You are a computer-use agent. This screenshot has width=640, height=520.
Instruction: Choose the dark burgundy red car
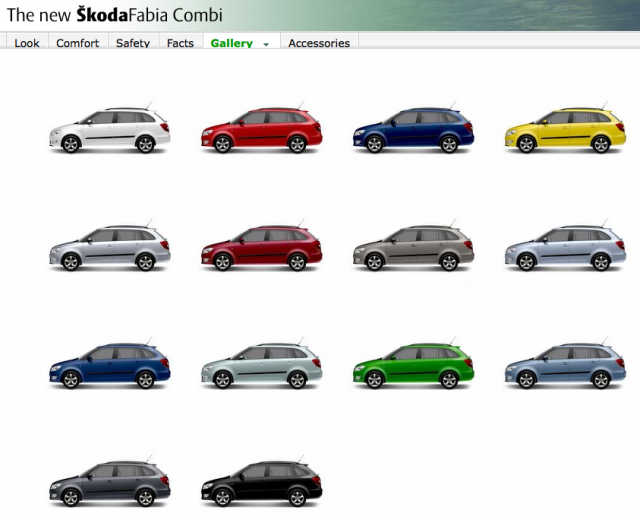click(261, 246)
